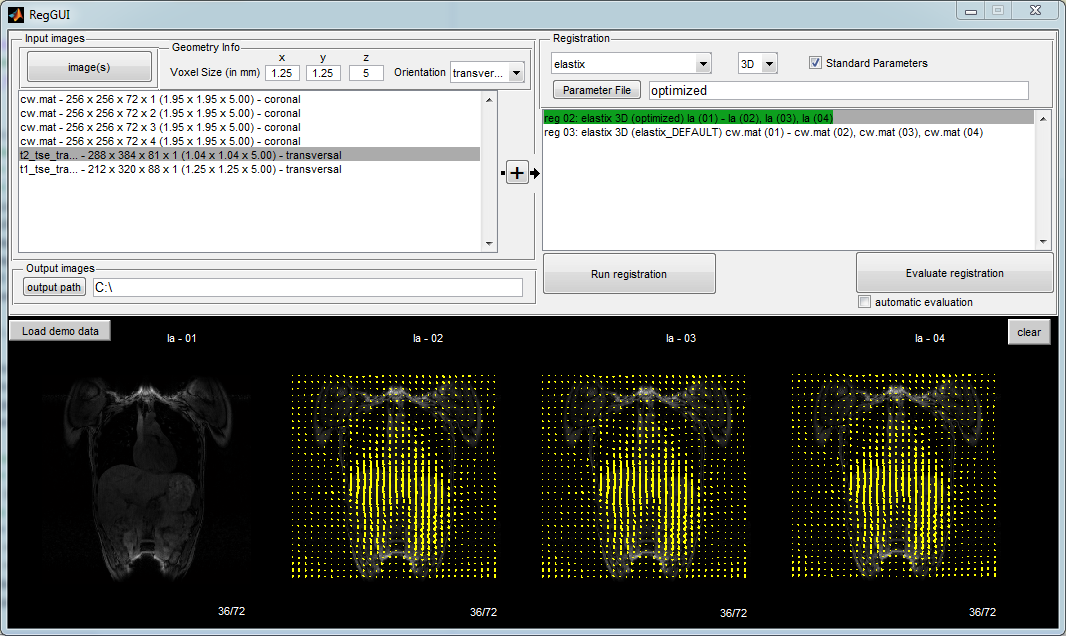Click the Evaluate registration button
1066x636 pixels.
click(x=954, y=273)
